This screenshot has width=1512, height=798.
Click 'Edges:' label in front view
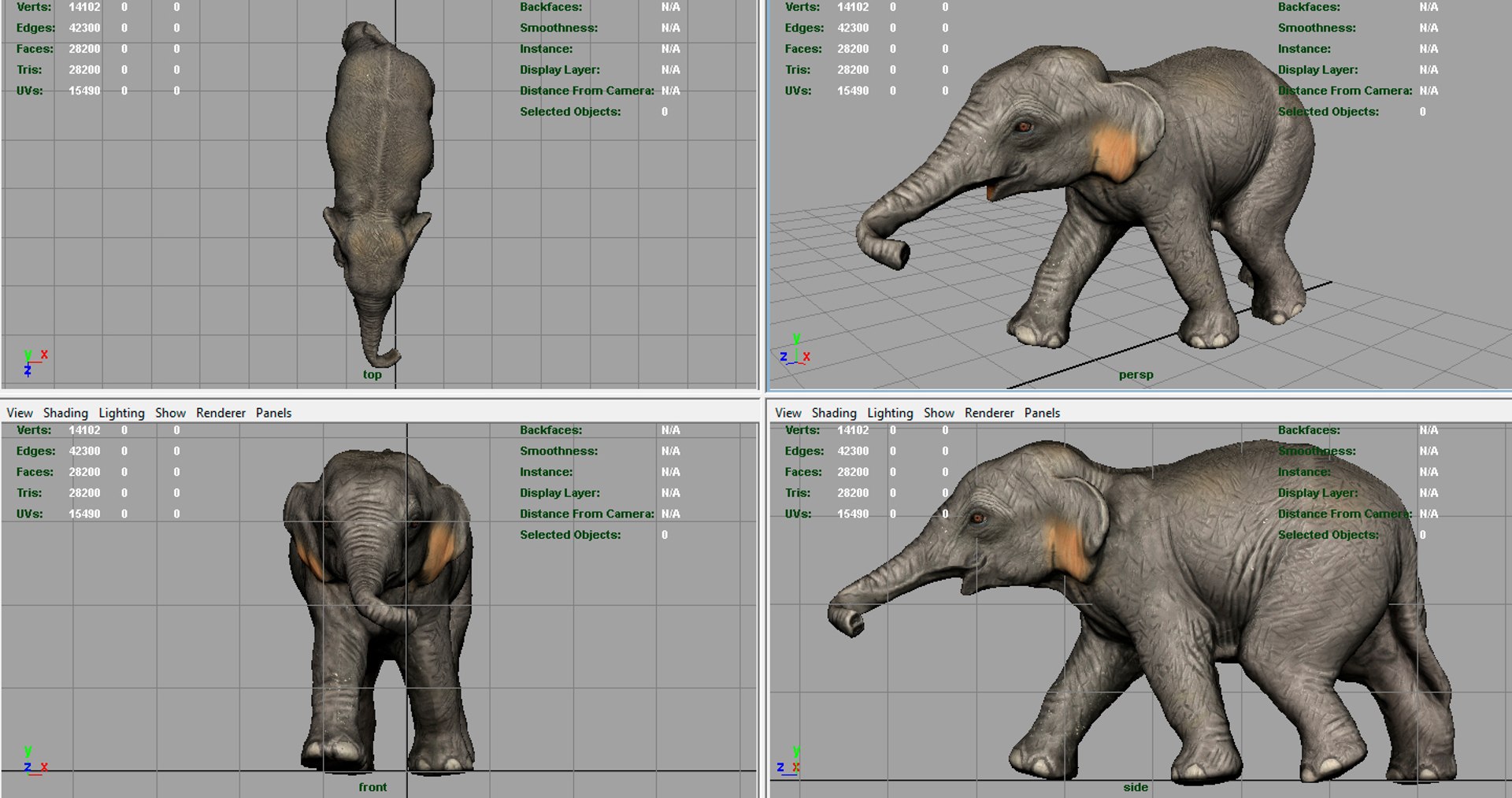[35, 451]
